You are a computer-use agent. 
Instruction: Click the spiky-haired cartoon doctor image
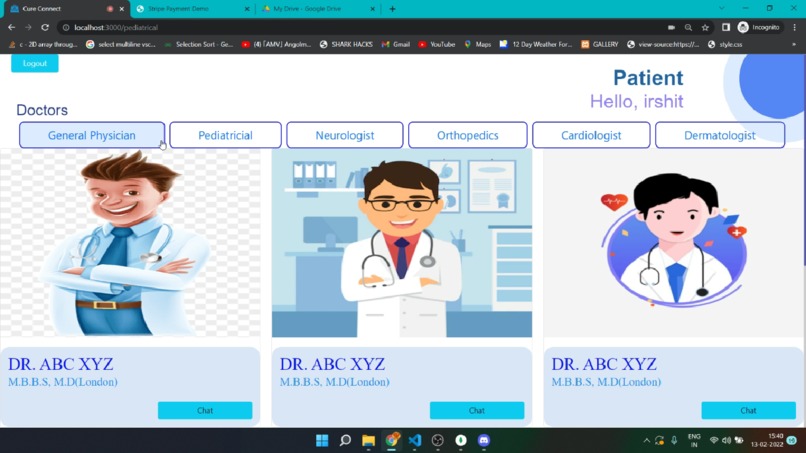tap(130, 243)
